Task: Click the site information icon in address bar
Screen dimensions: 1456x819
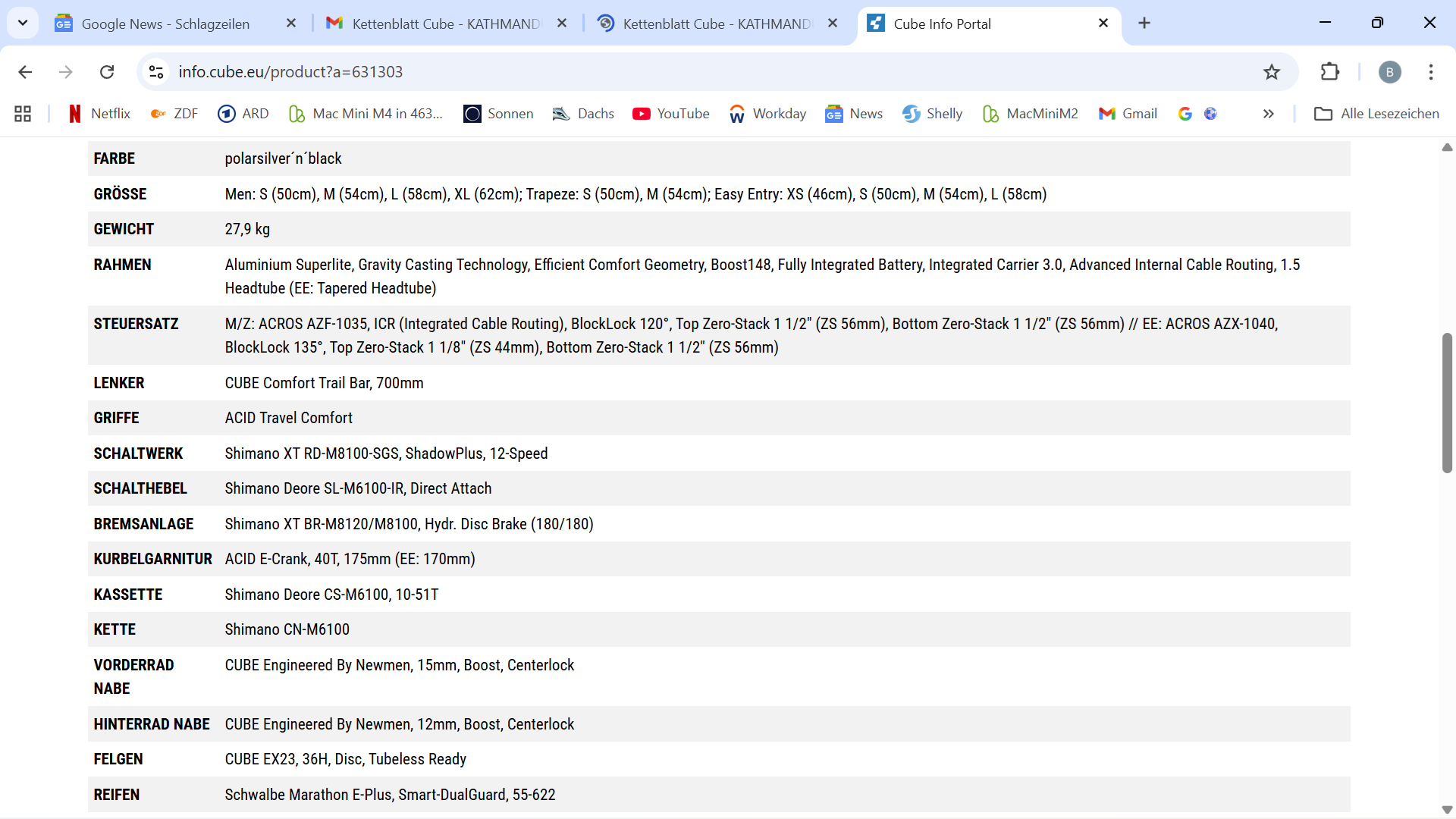Action: tap(156, 72)
